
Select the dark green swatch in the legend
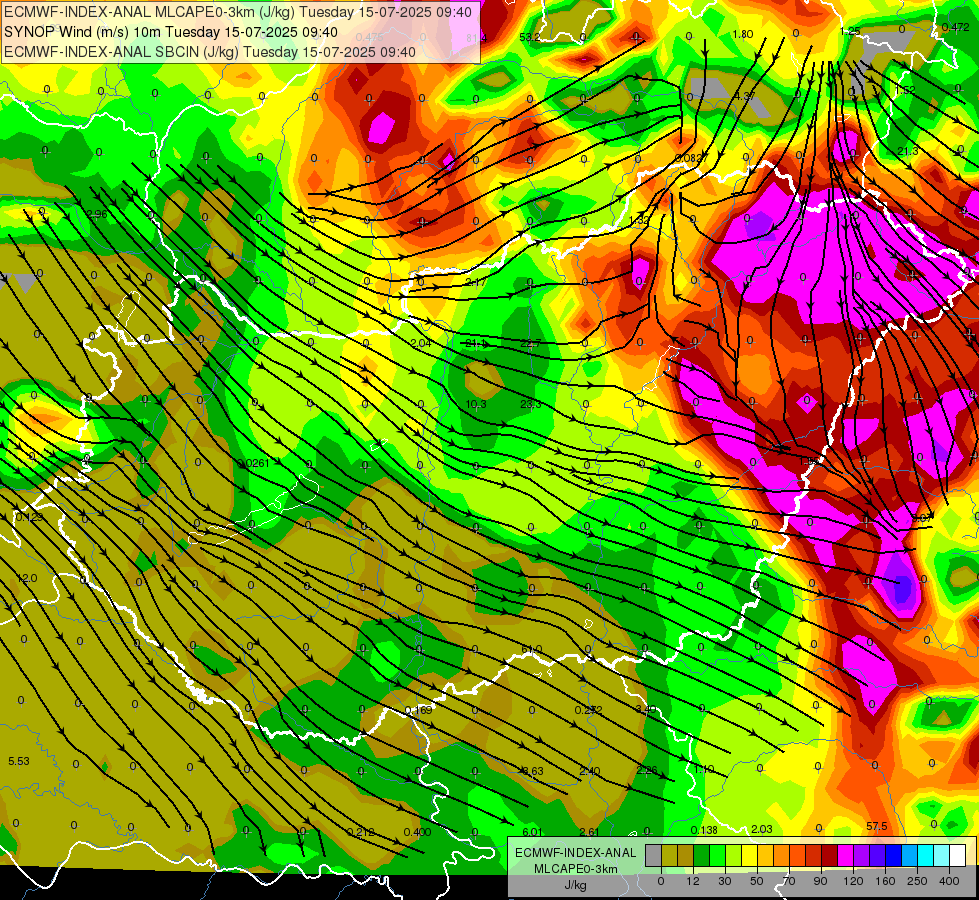702,855
